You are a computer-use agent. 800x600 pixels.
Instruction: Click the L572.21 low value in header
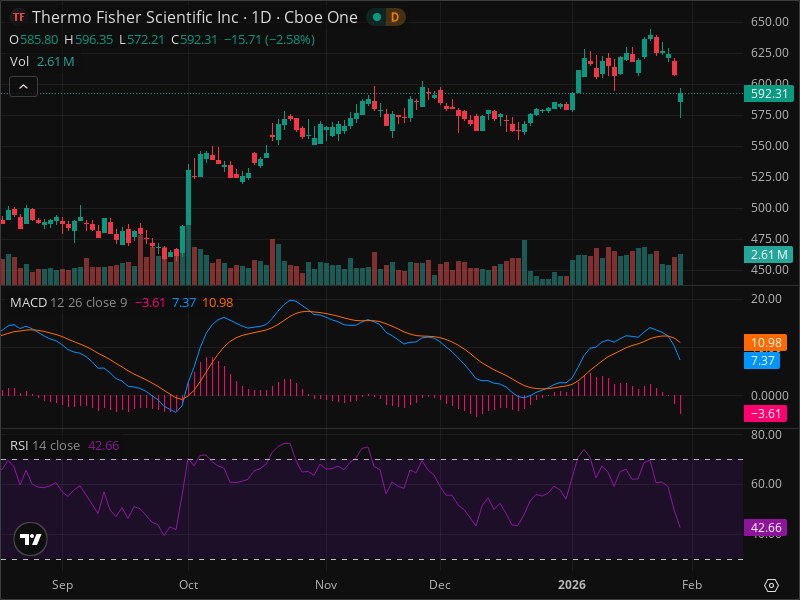141,40
